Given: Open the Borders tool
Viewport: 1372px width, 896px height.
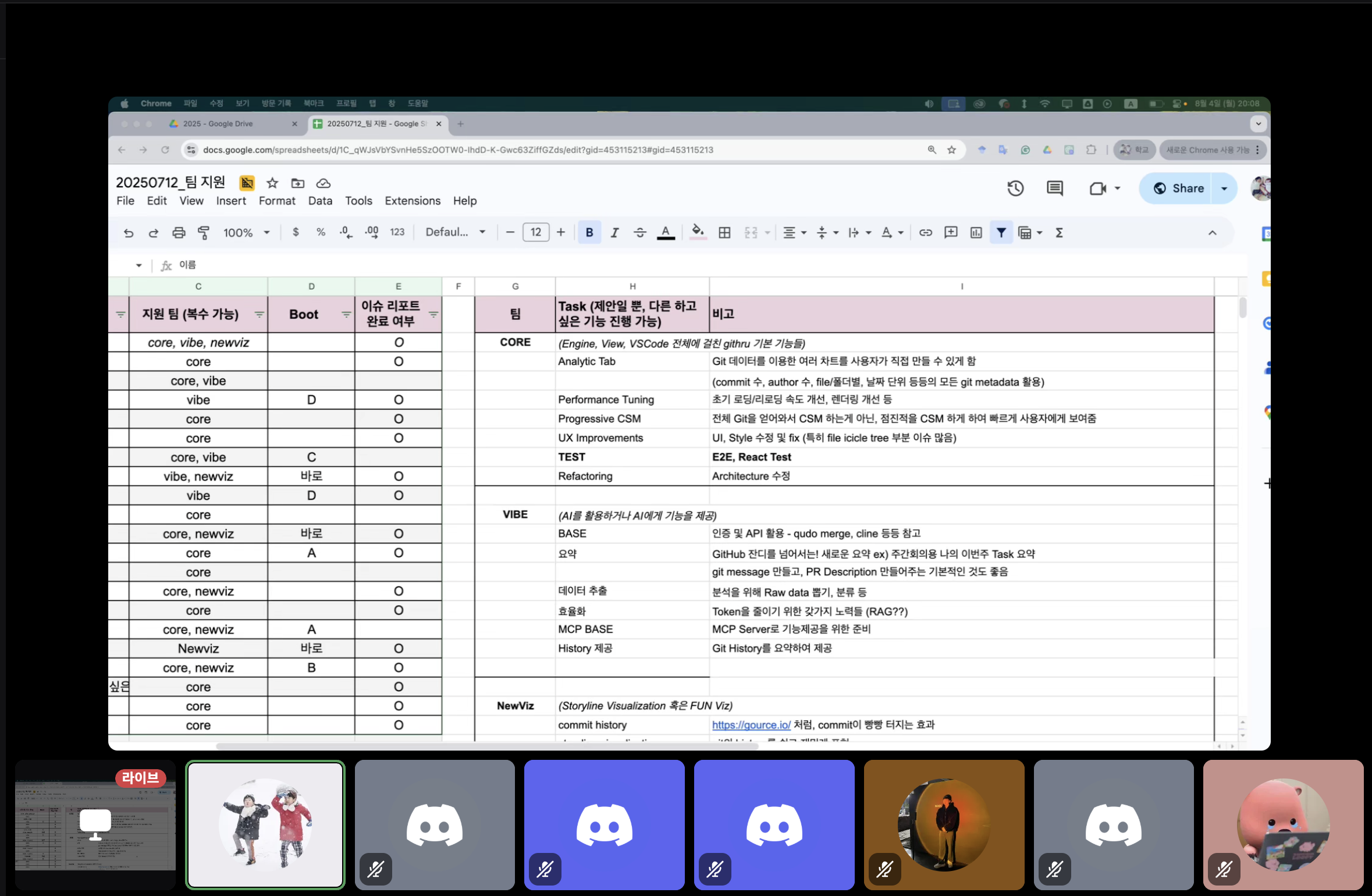Looking at the screenshot, I should [x=724, y=233].
